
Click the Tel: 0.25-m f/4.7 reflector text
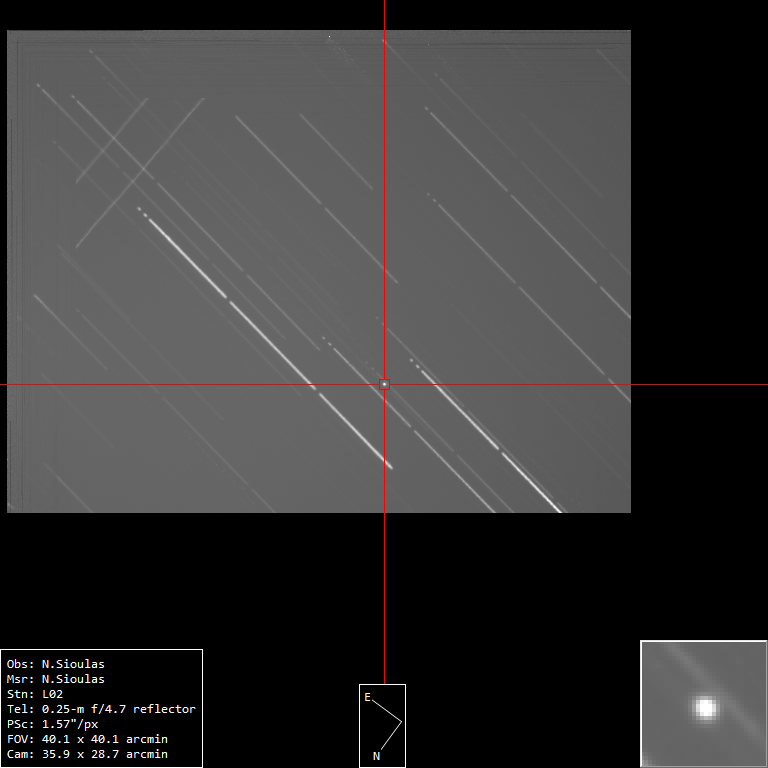tap(101, 709)
